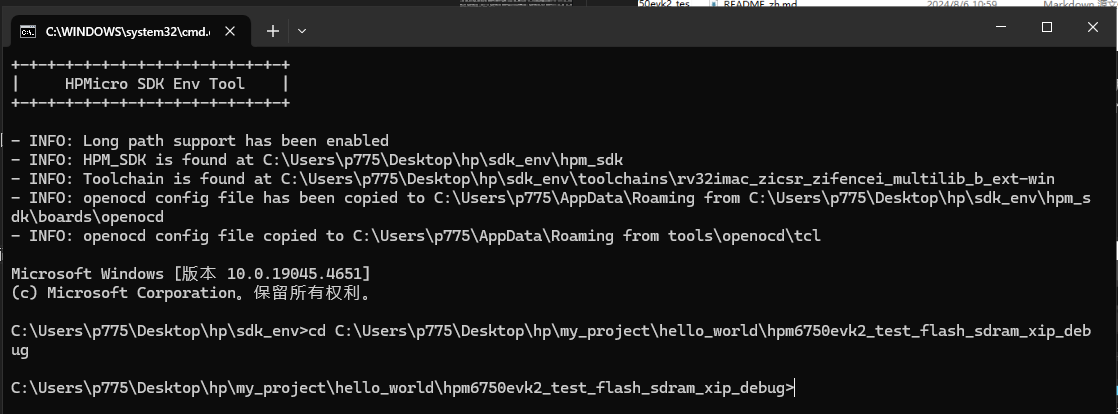Close the terminal window
The width and height of the screenshot is (1118, 414).
1093,27
